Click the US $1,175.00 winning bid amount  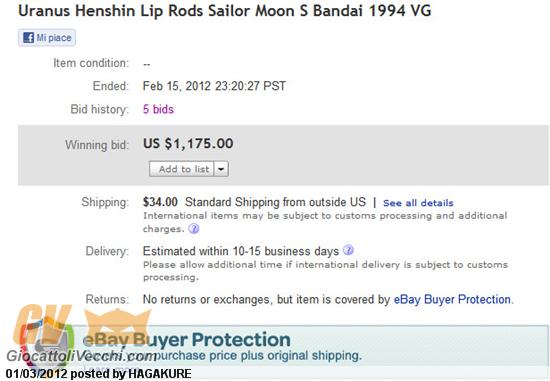188,143
